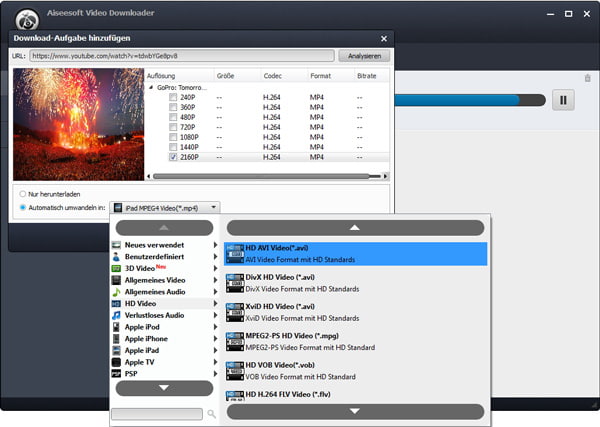Expand Neues verwendet submenu arrow
Image resolution: width=600 pixels, height=427 pixels.
(x=215, y=245)
